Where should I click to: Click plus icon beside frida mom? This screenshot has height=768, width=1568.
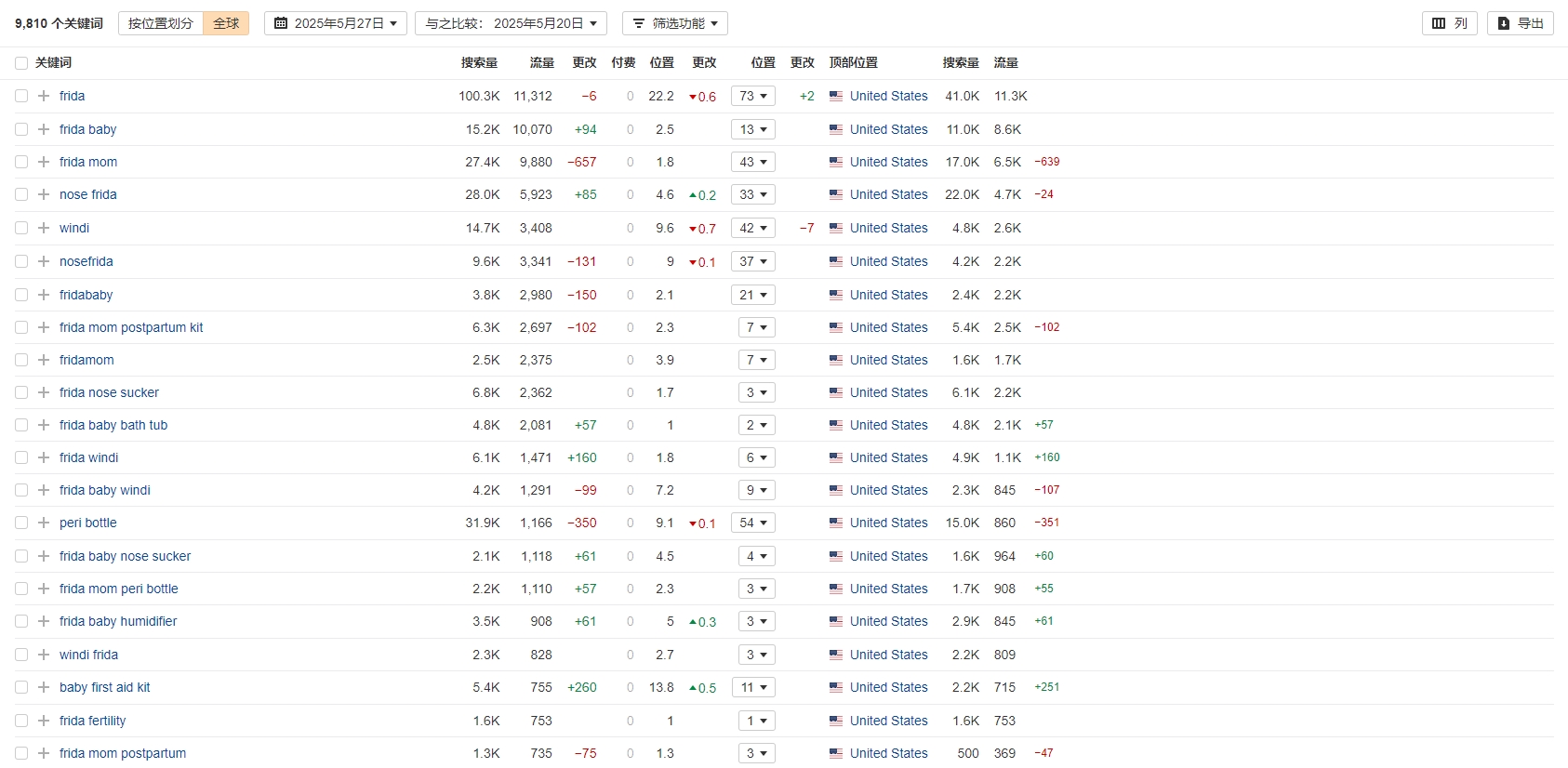click(x=44, y=162)
